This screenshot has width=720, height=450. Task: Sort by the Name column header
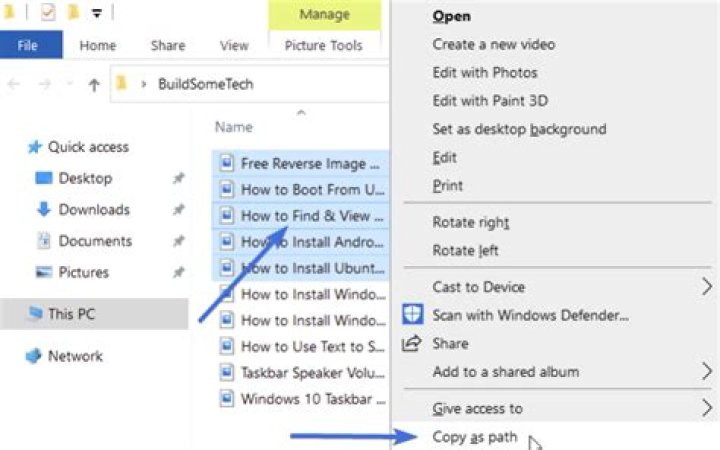coord(234,127)
